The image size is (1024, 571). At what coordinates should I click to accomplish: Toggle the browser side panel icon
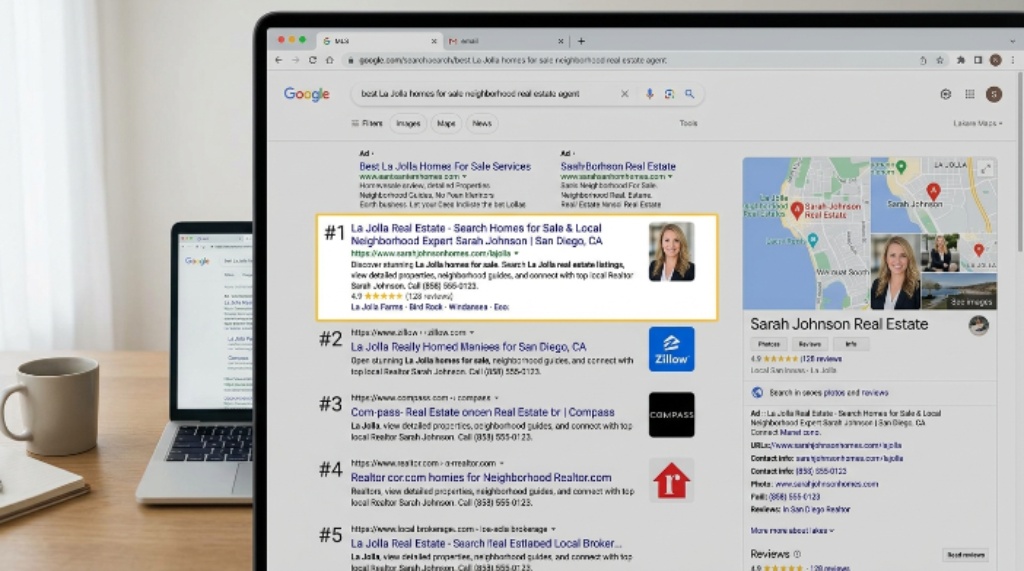tap(978, 60)
